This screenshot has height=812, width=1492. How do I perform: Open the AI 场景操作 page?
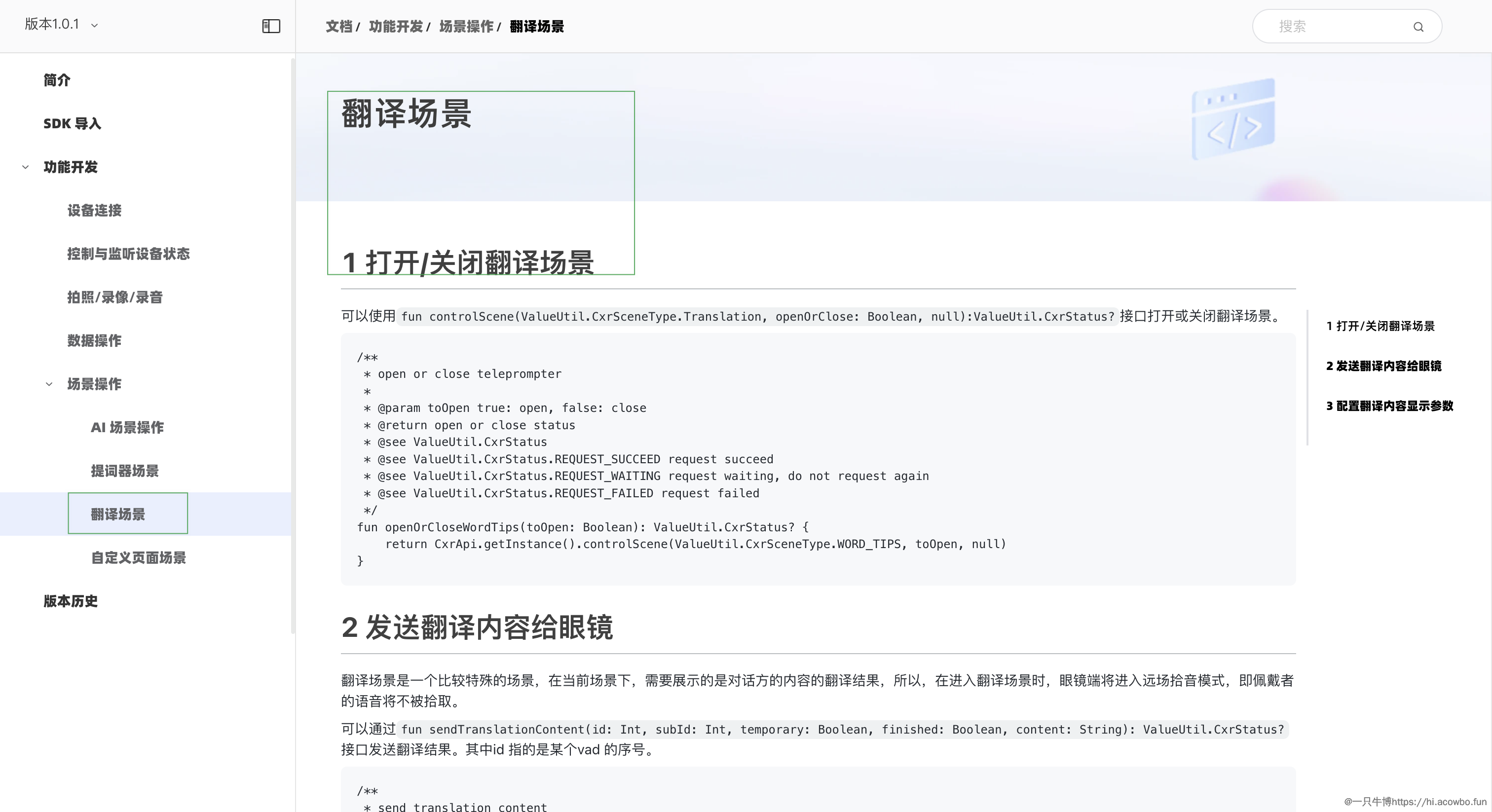(126, 427)
